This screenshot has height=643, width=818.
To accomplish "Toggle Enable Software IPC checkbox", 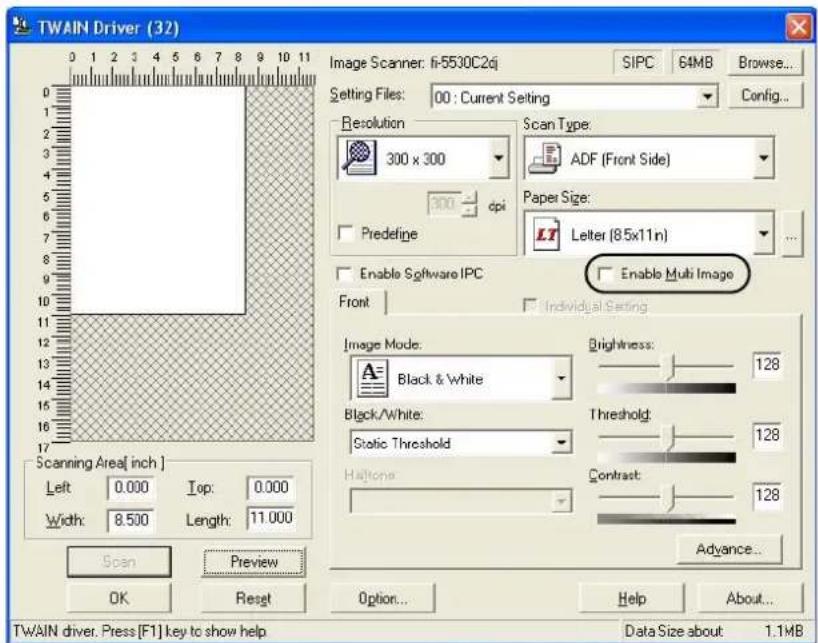I will pyautogui.click(x=344, y=274).
